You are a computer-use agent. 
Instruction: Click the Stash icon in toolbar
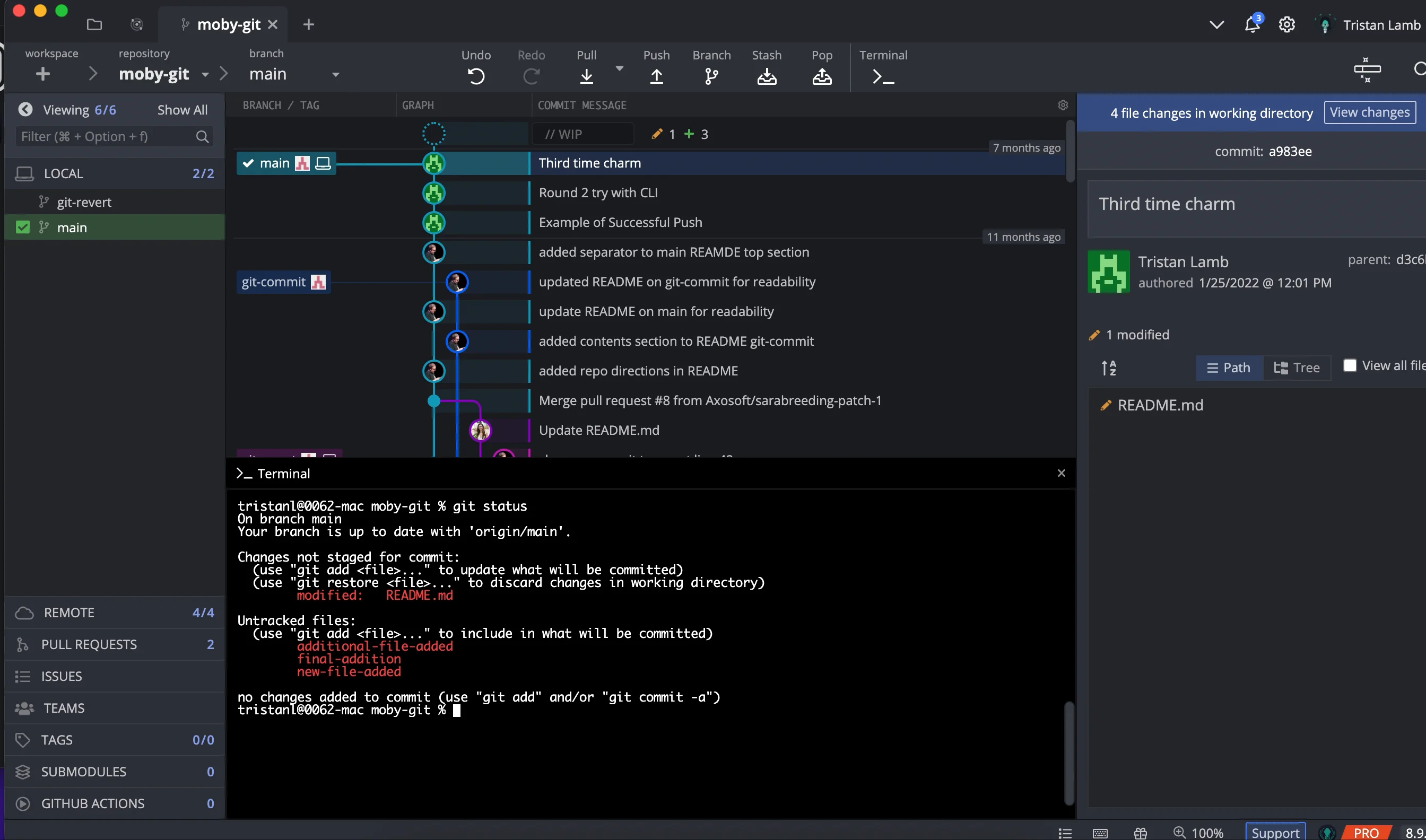[767, 76]
